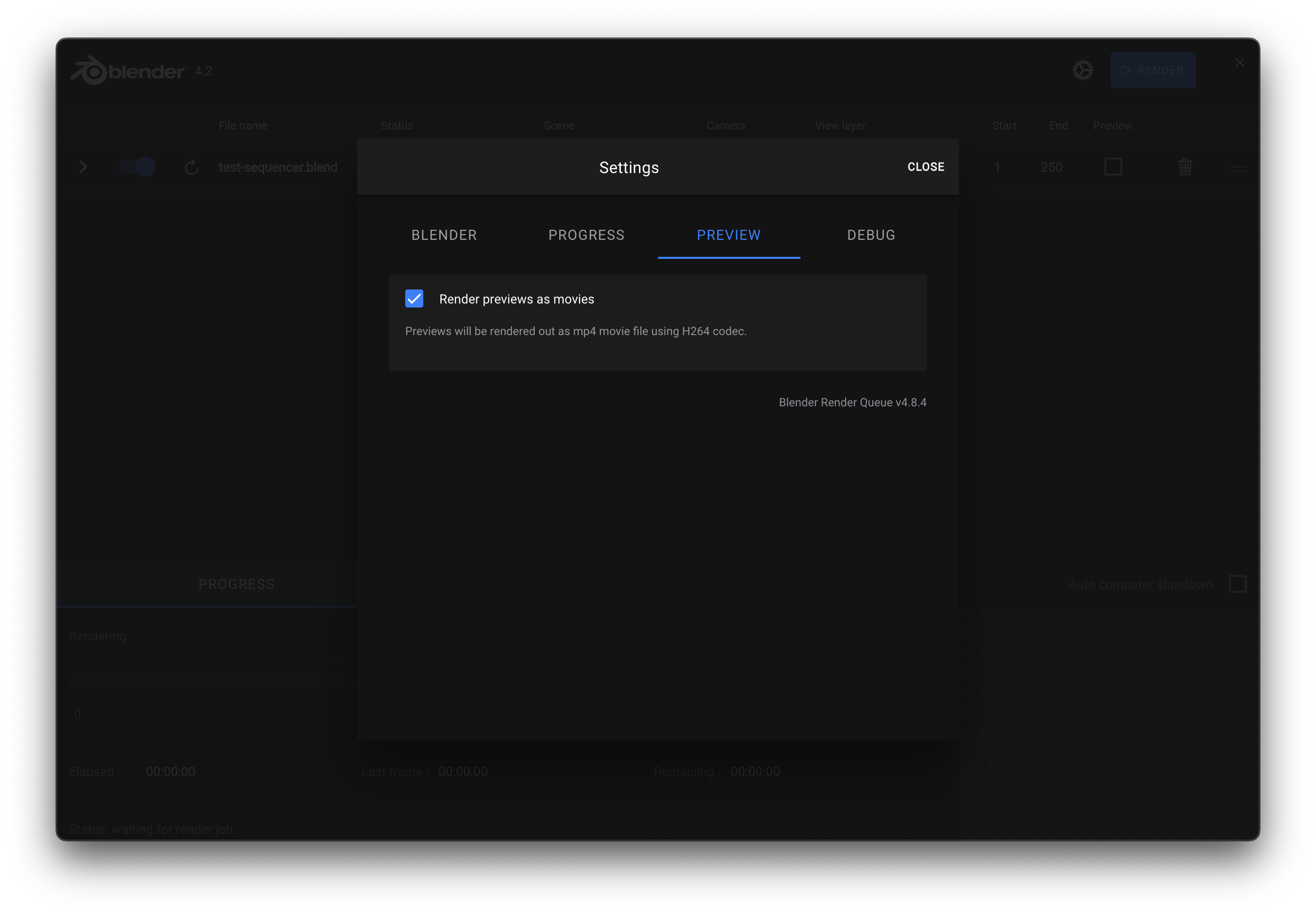1316x915 pixels.
Task: Click the End frame value 250
Action: [1051, 167]
